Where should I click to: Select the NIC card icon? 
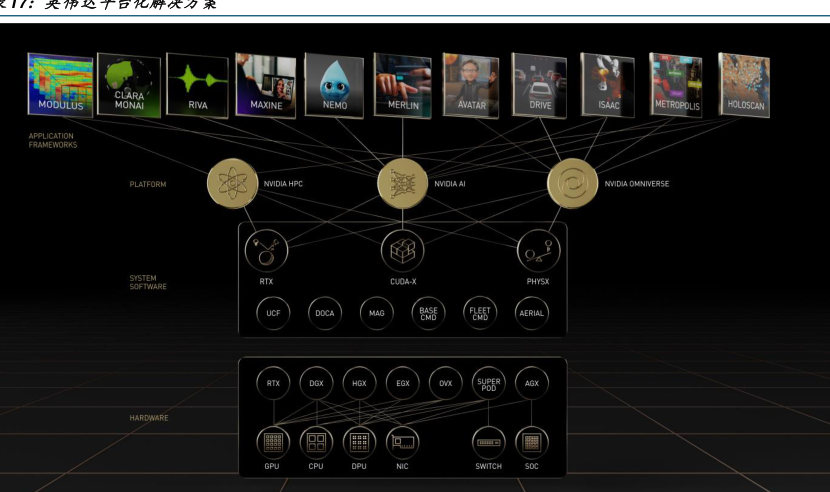(403, 442)
